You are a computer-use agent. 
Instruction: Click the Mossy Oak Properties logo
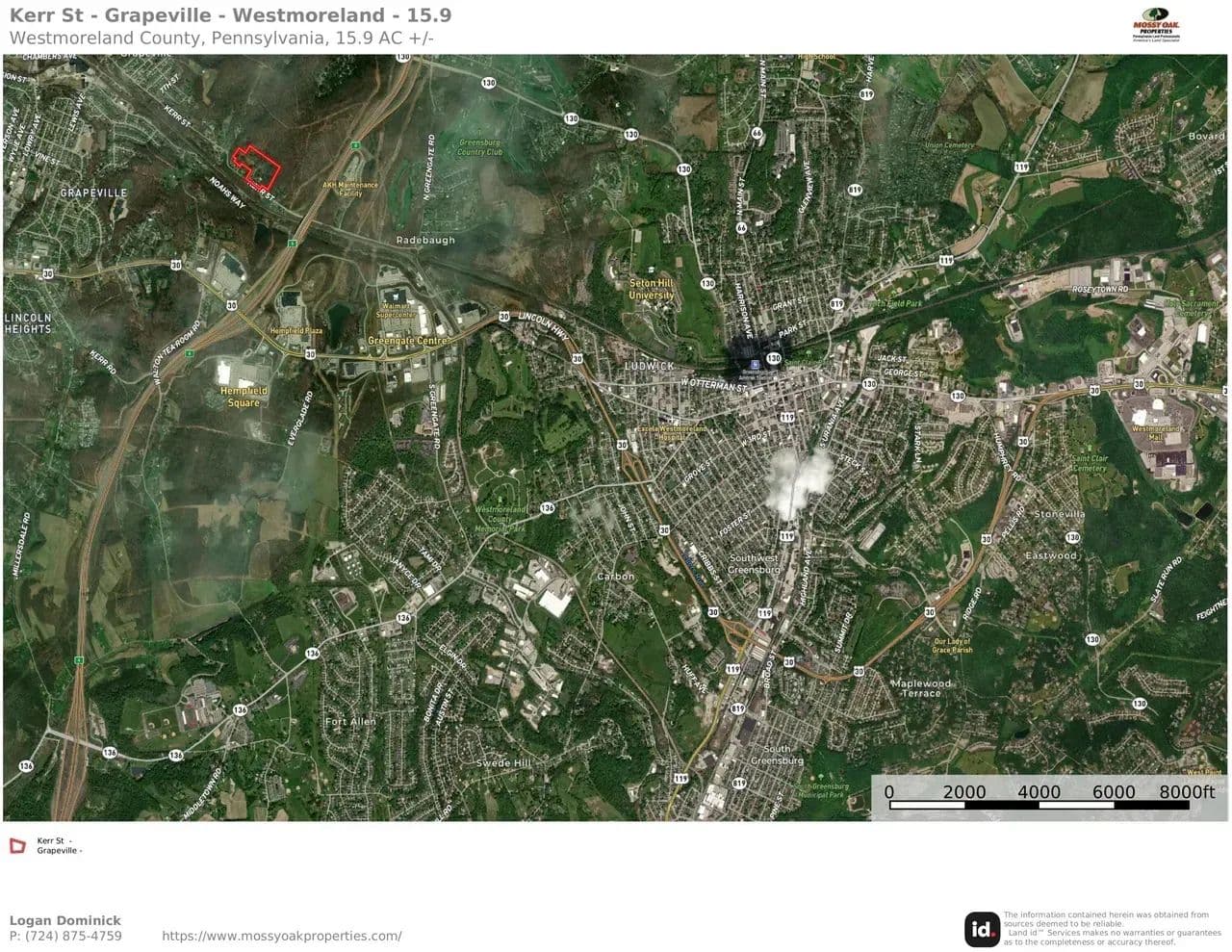coord(1155,30)
